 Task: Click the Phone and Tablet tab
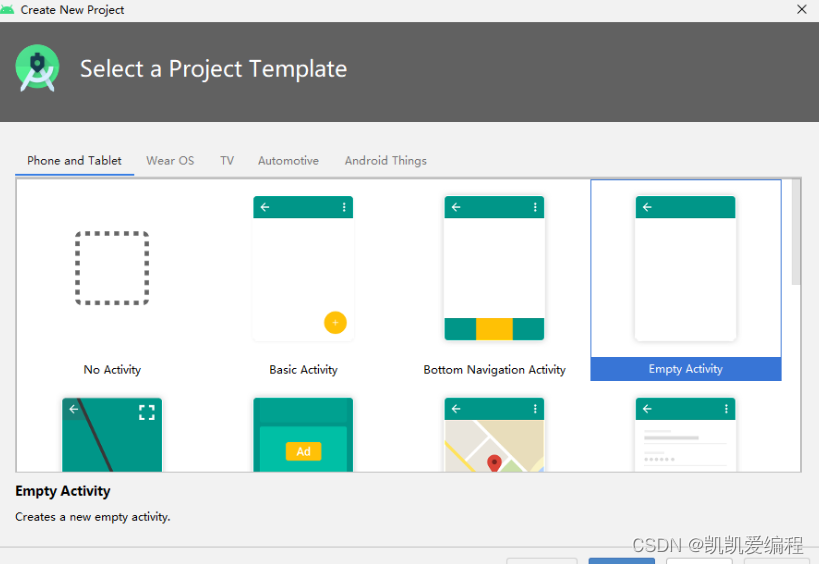point(74,161)
